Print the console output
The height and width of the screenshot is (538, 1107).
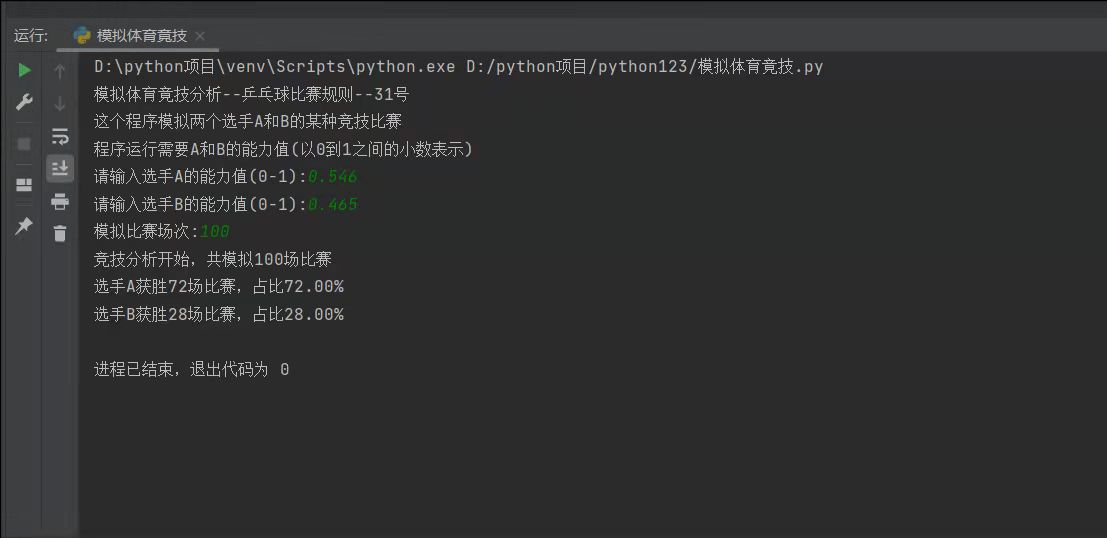60,201
